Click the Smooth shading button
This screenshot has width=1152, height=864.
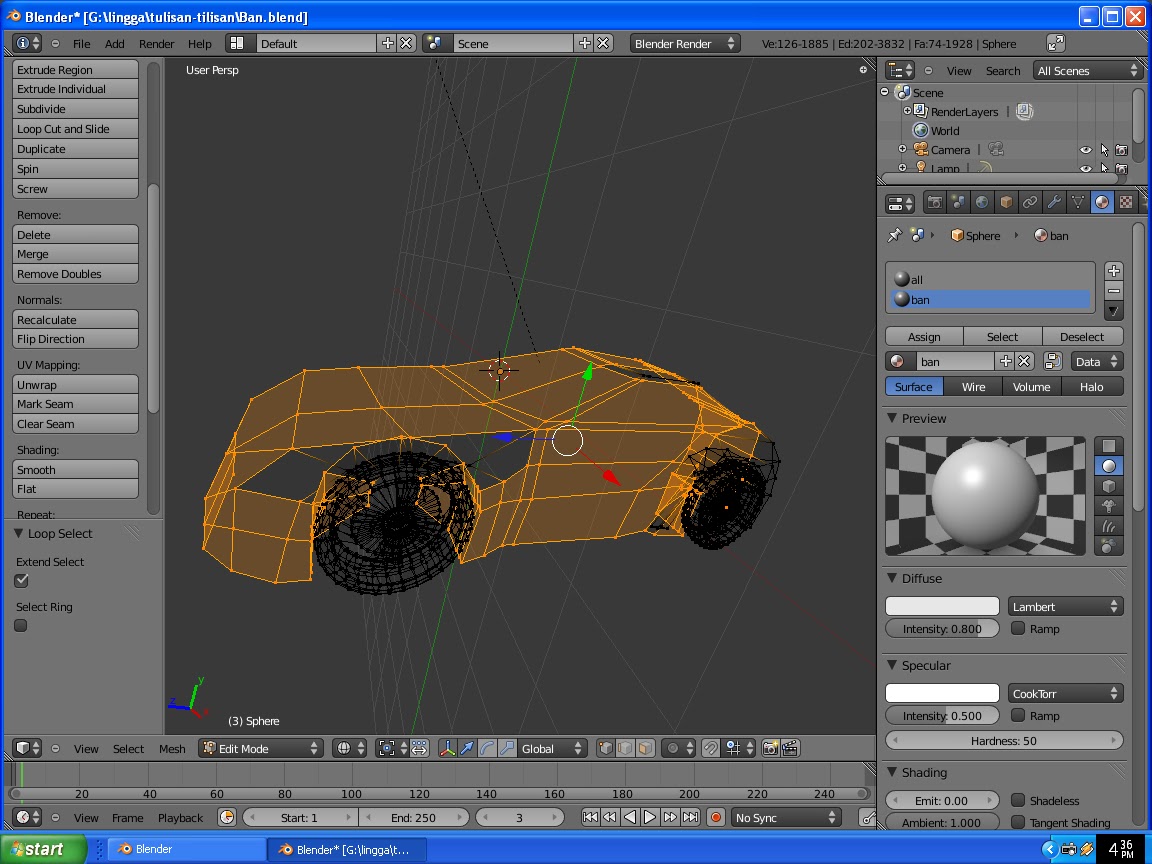[76, 469]
